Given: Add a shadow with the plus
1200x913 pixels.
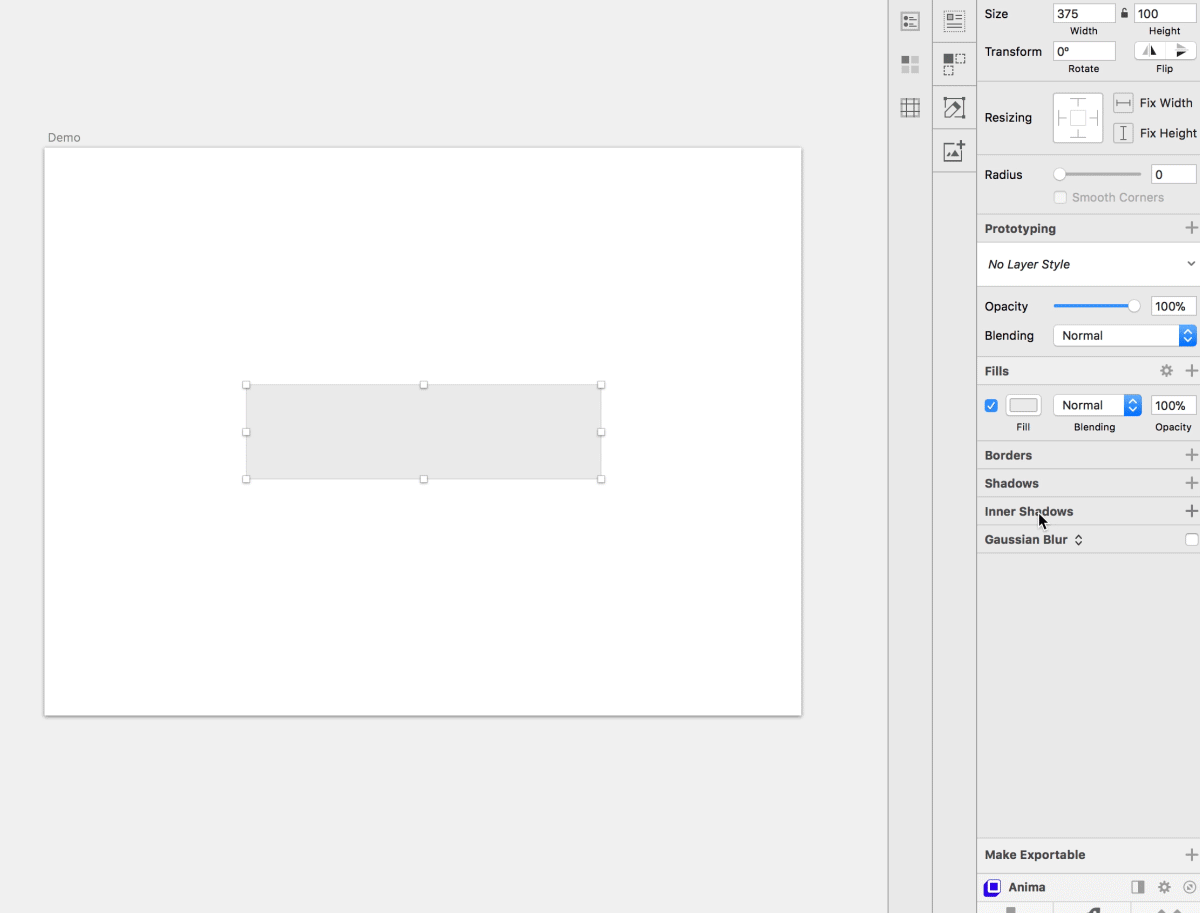Looking at the screenshot, I should tap(1191, 483).
